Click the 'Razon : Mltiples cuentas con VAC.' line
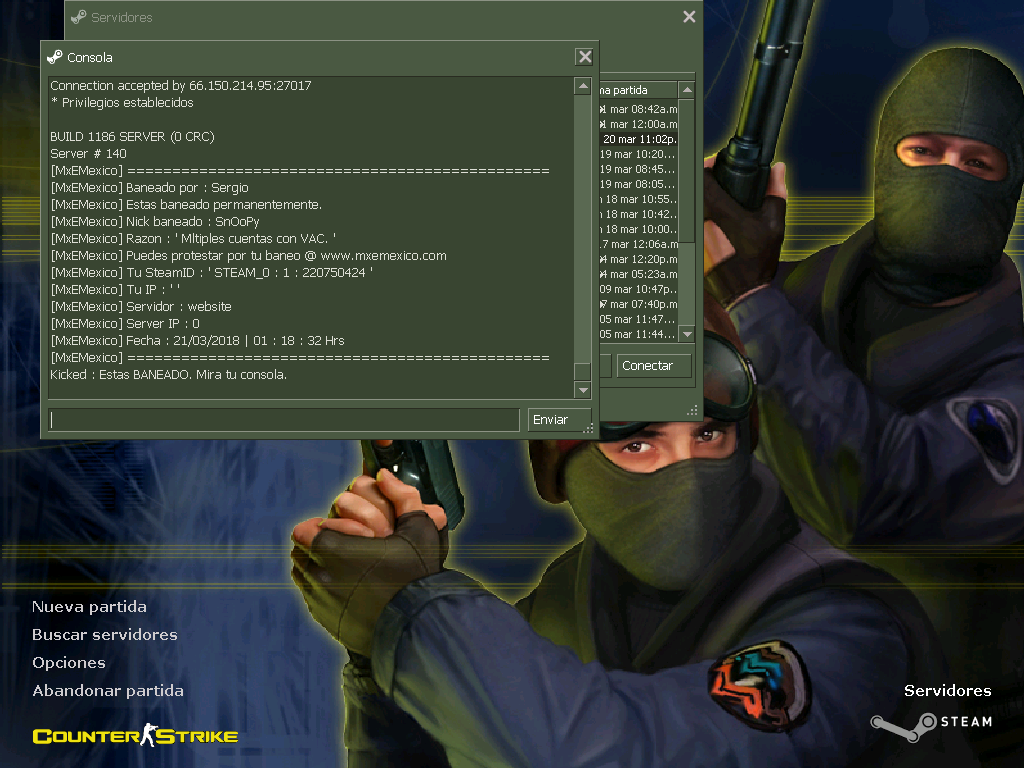1024x768 pixels. pos(193,238)
